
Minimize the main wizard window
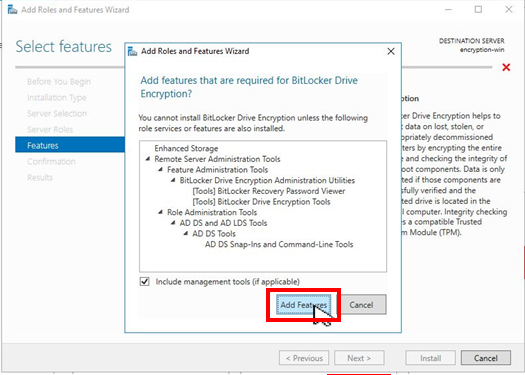(448, 9)
